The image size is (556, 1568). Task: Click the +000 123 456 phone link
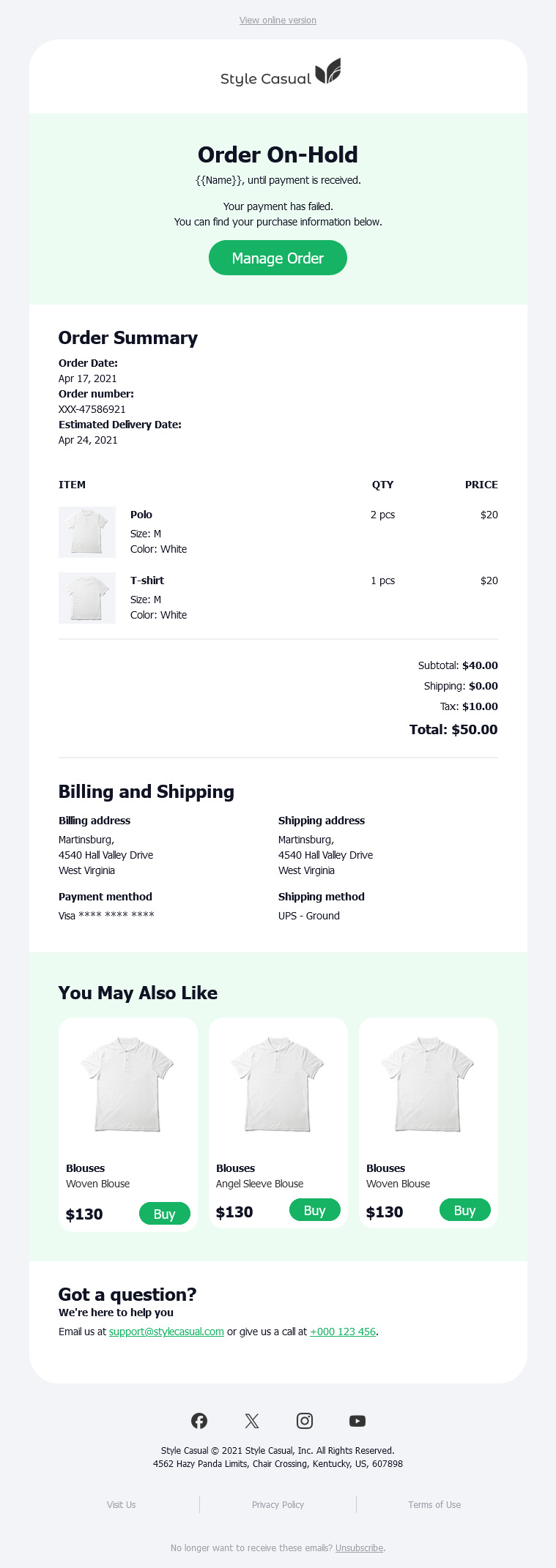343,1332
